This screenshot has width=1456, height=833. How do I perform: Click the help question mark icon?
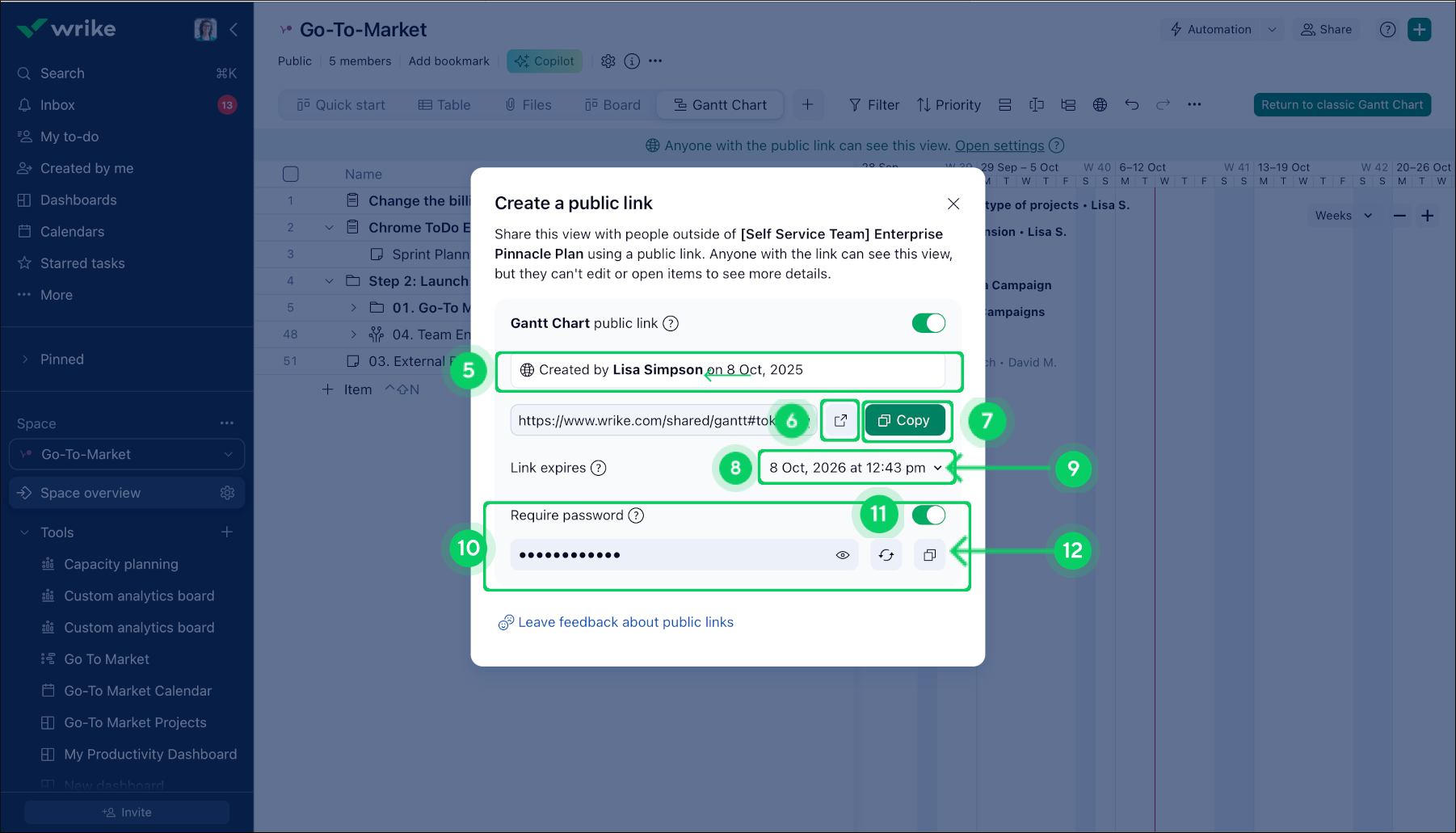point(1387,30)
